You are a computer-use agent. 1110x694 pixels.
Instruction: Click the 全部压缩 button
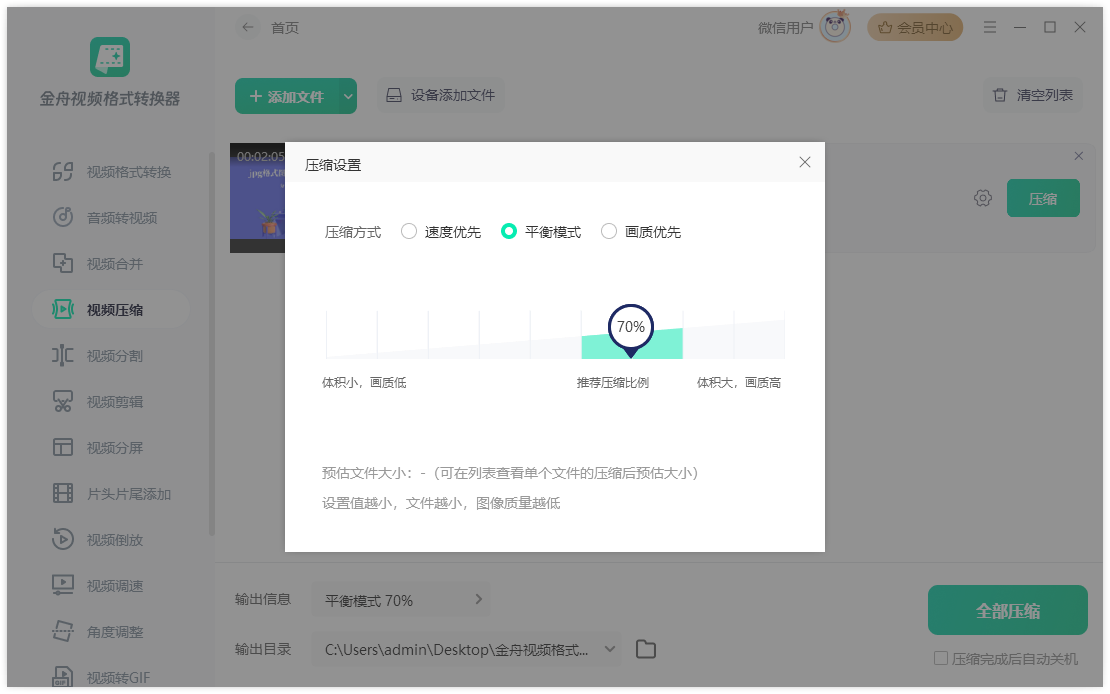pos(1007,609)
